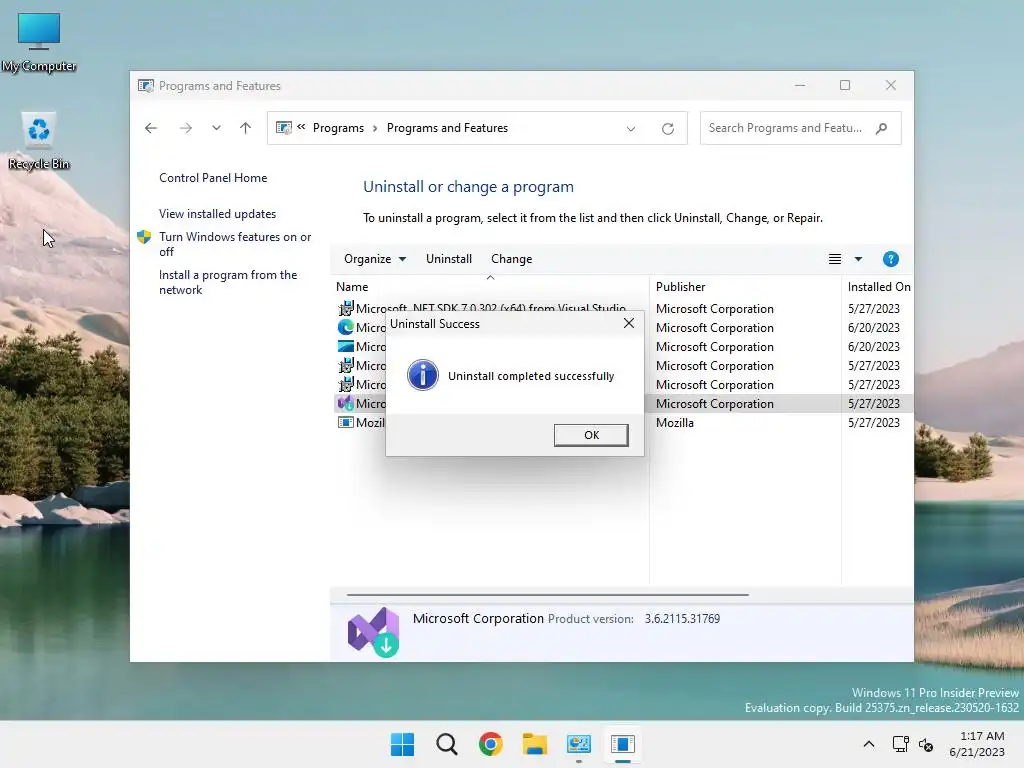This screenshot has height=768, width=1024.
Task: Click the active uninstaller taskbar icon
Action: [x=623, y=744]
